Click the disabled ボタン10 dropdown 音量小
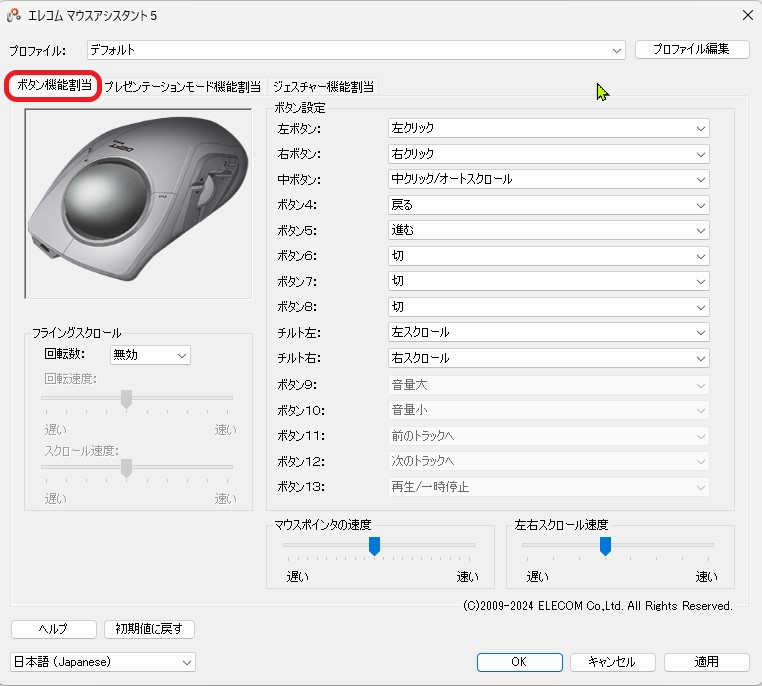Screen dimensions: 762x686 549,411
